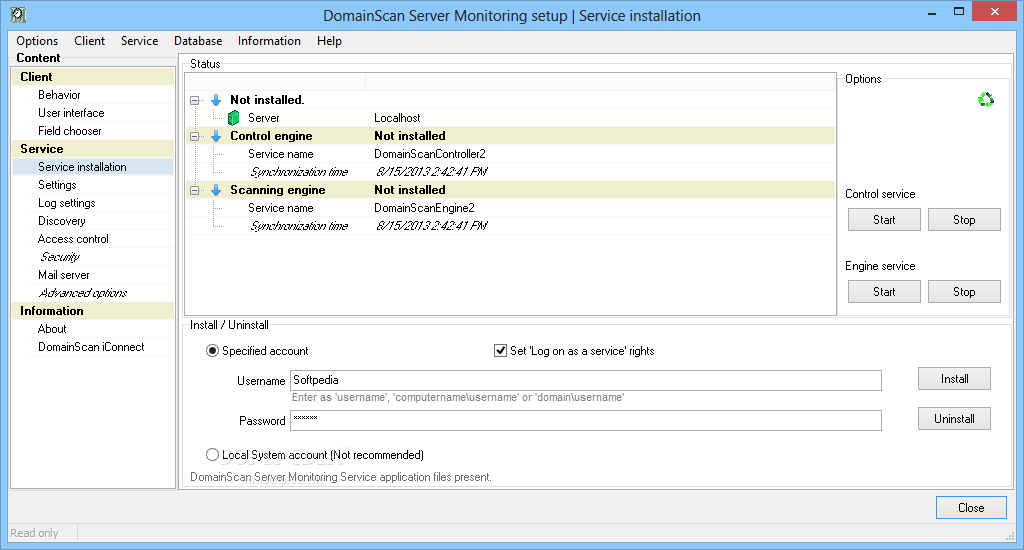Click blue arrow icon beside Scanning engine
The image size is (1024, 550).
216,190
